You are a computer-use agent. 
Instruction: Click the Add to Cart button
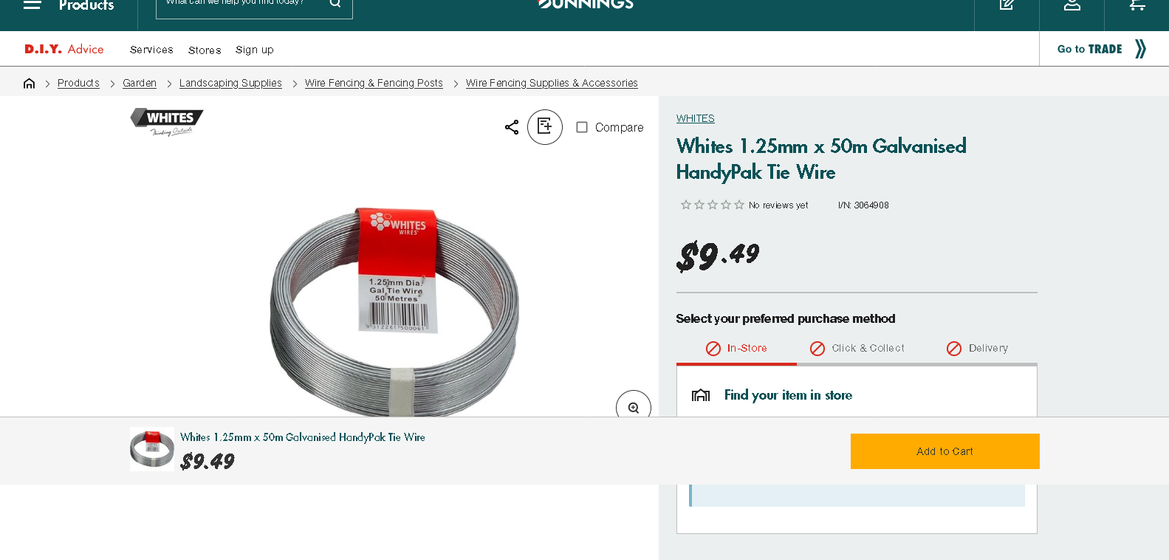pyautogui.click(x=945, y=451)
